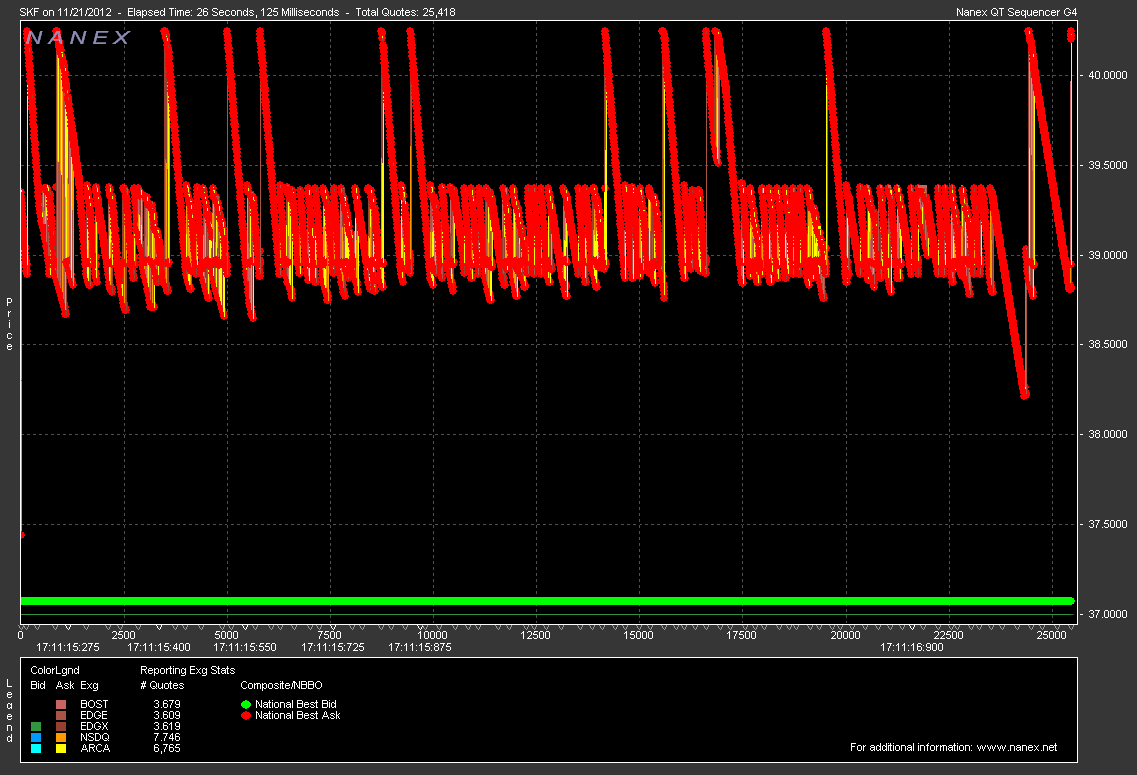
Task: Click the quote count in the EDGX row
Action: 167,726
